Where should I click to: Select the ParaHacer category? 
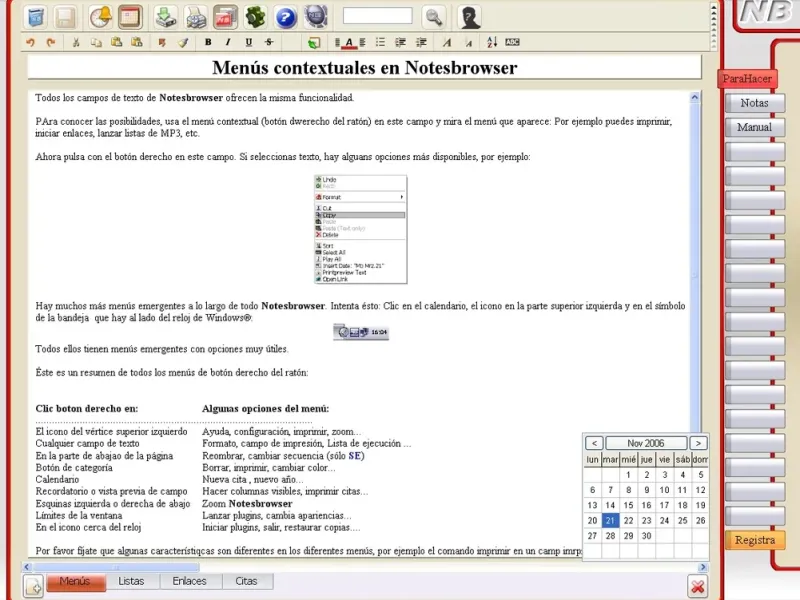click(x=747, y=79)
